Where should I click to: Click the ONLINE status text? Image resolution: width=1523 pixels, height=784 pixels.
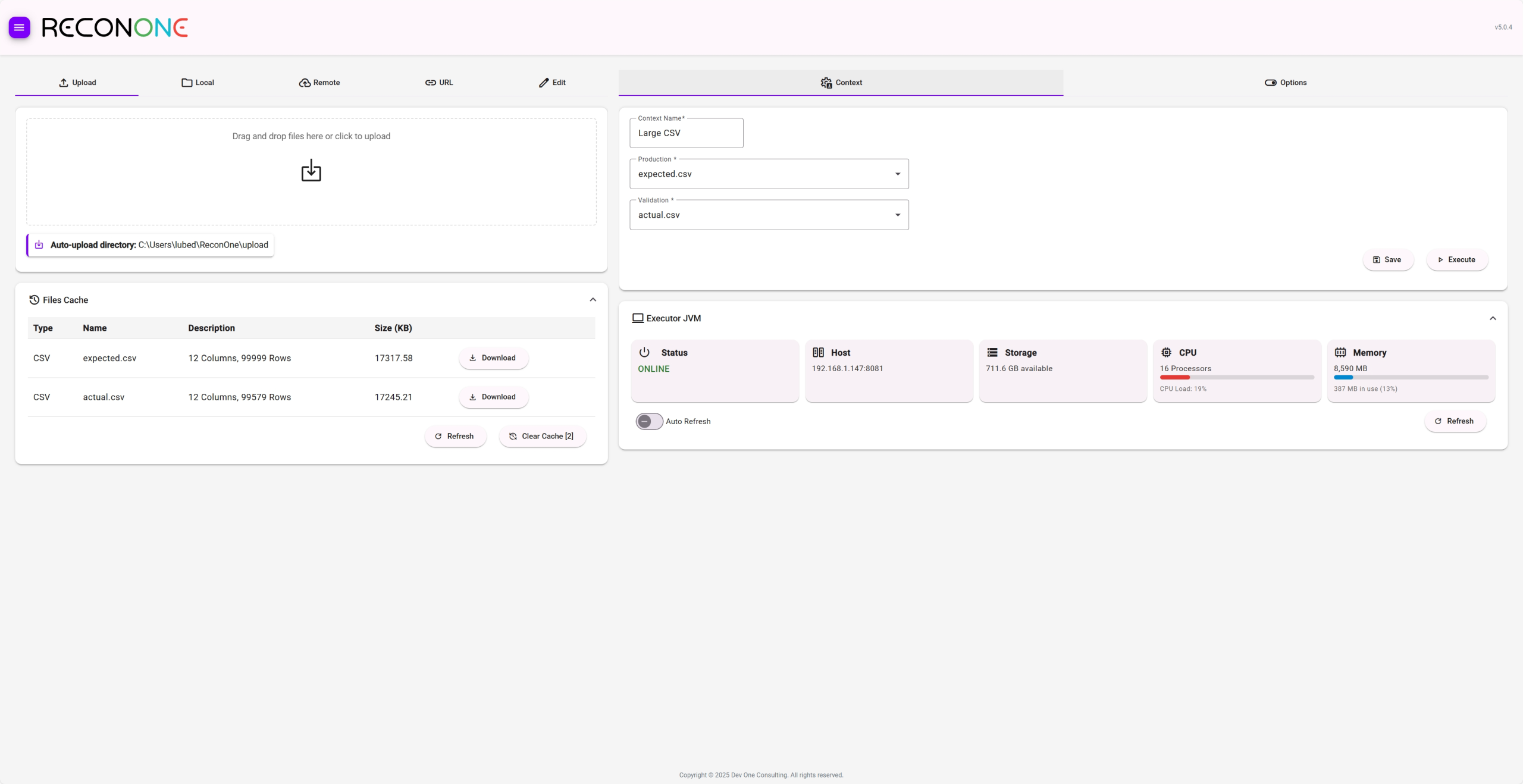coord(654,369)
